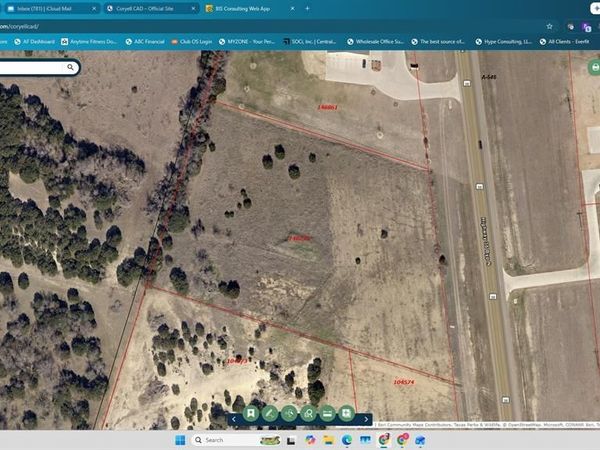Open Task View from the taskbar
The image size is (600, 450).
click(x=291, y=440)
